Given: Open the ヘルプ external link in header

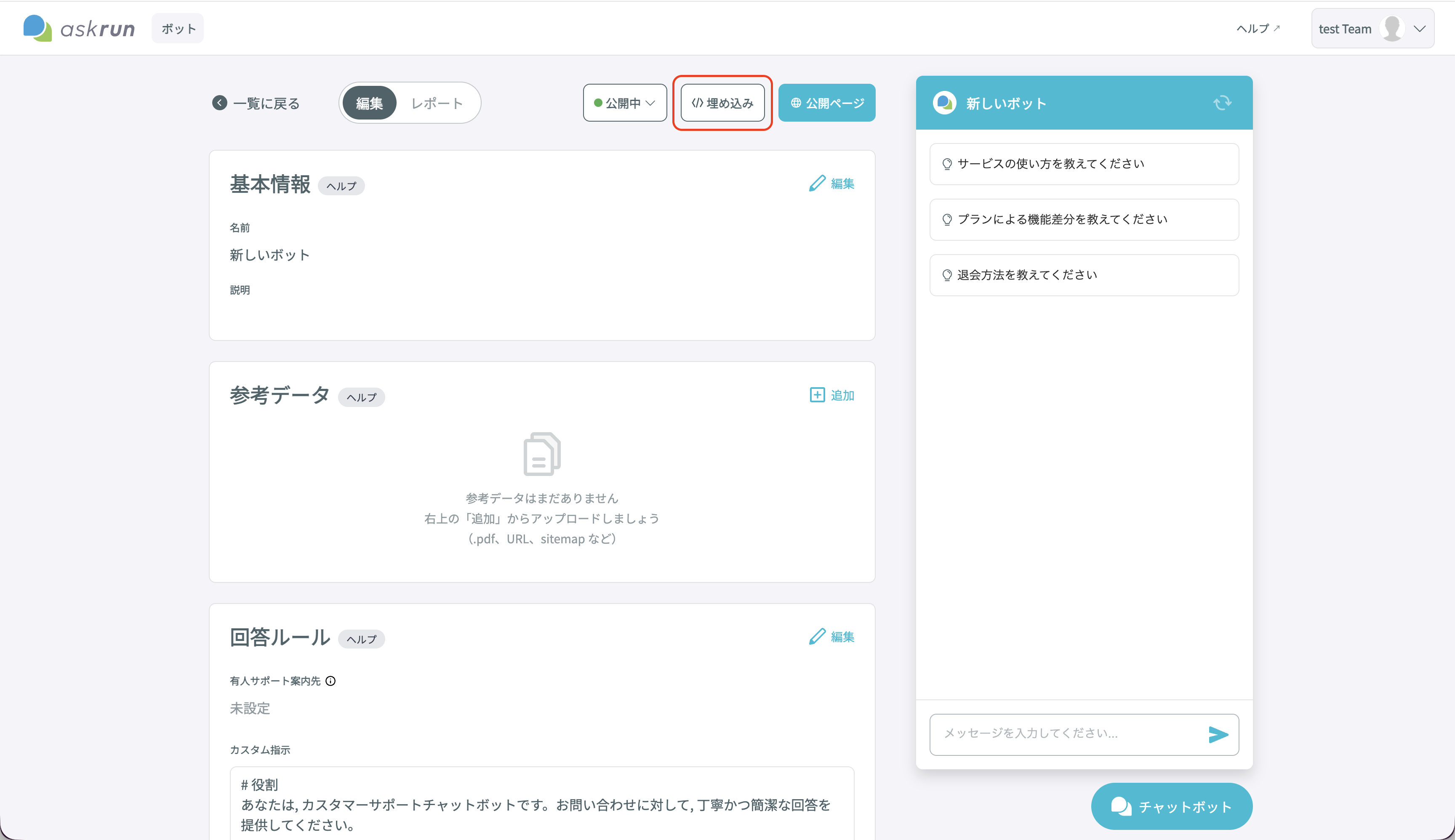Looking at the screenshot, I should tap(1258, 28).
